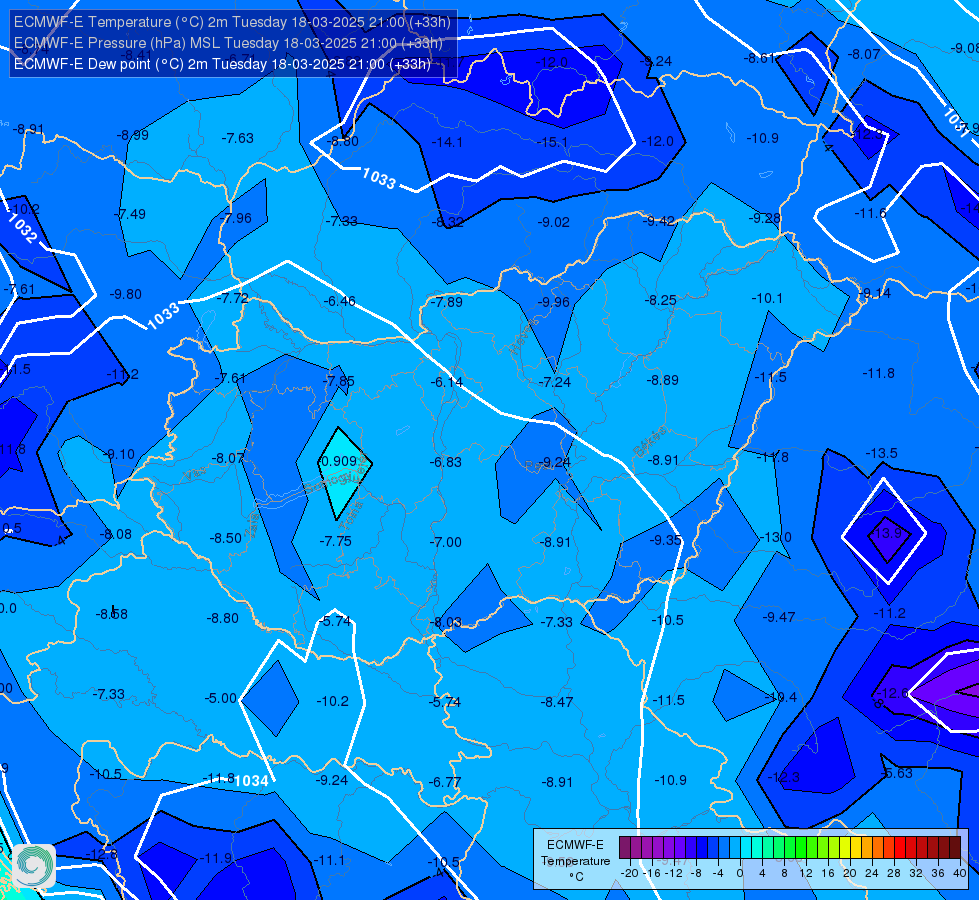Click the 1031 isobar label
The width and height of the screenshot is (979, 900).
(x=955, y=121)
